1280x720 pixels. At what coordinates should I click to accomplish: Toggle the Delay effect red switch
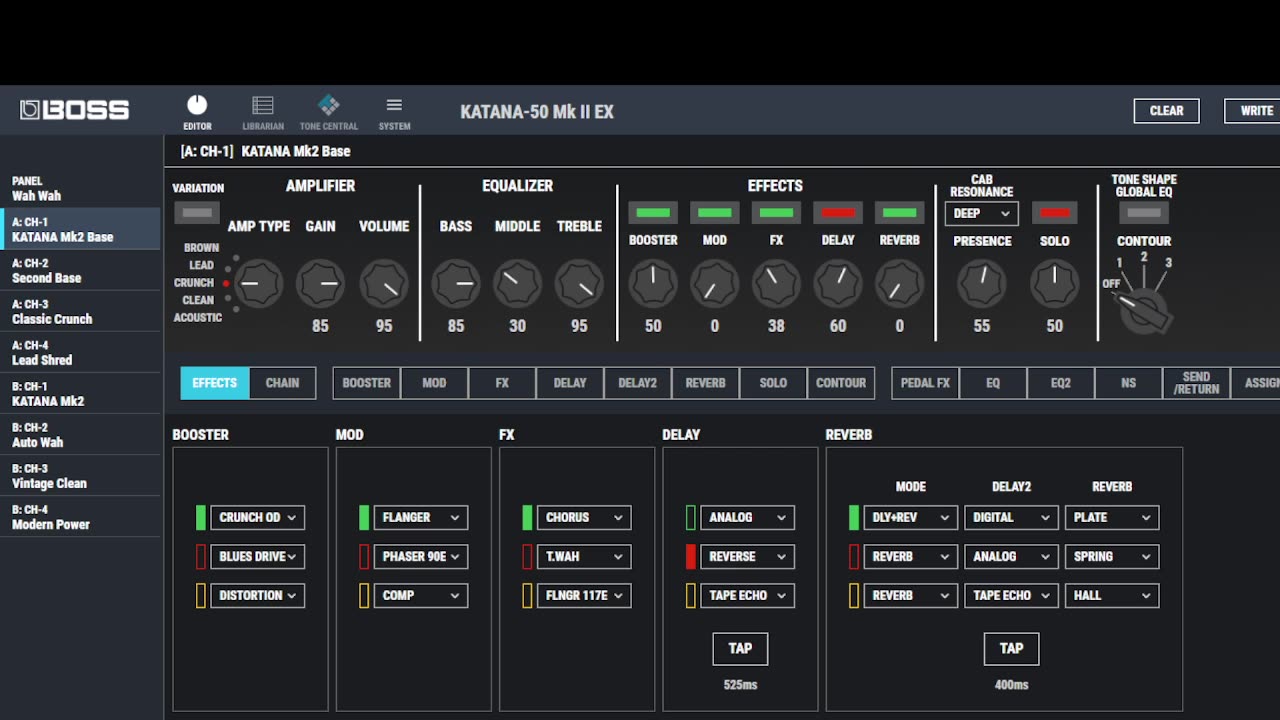pos(838,213)
